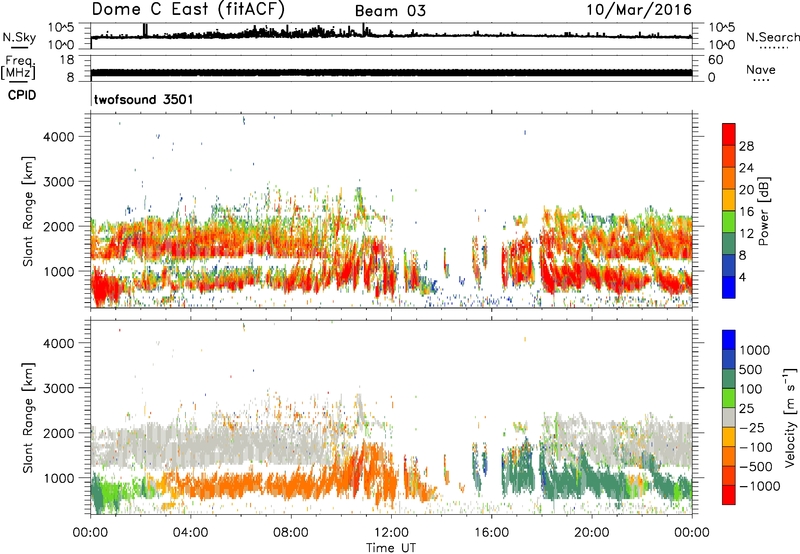
Task: Click the '1000' tick label of the velocity panel
Action: click(x=59, y=478)
